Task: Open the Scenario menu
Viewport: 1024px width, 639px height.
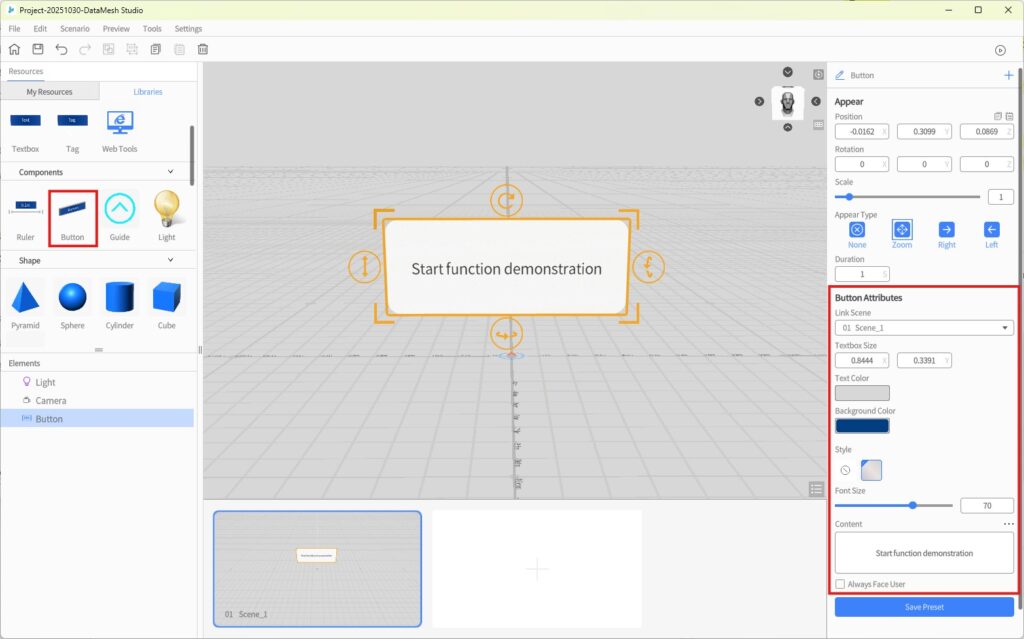Action: [74, 29]
